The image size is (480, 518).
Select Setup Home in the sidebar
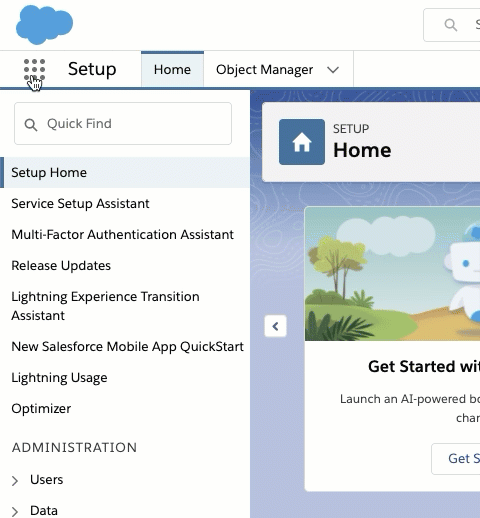coord(125,173)
